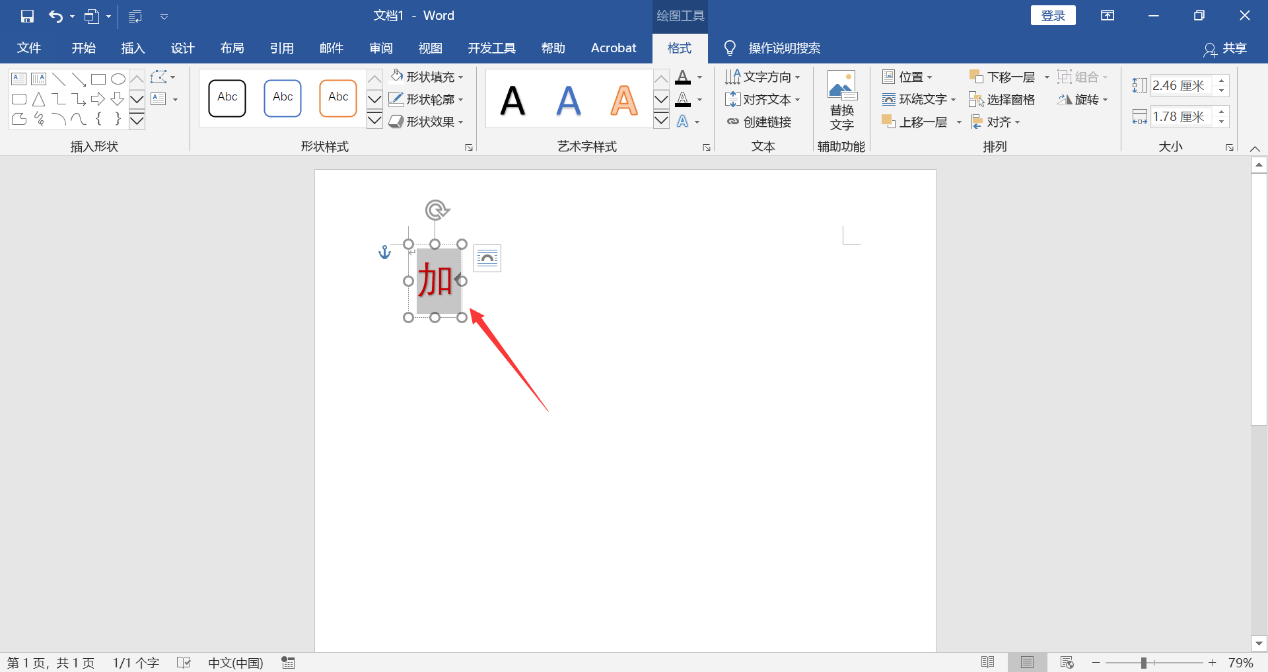Open 形状轮廓 shape outline dropdown
1268x672 pixels.
[427, 99]
